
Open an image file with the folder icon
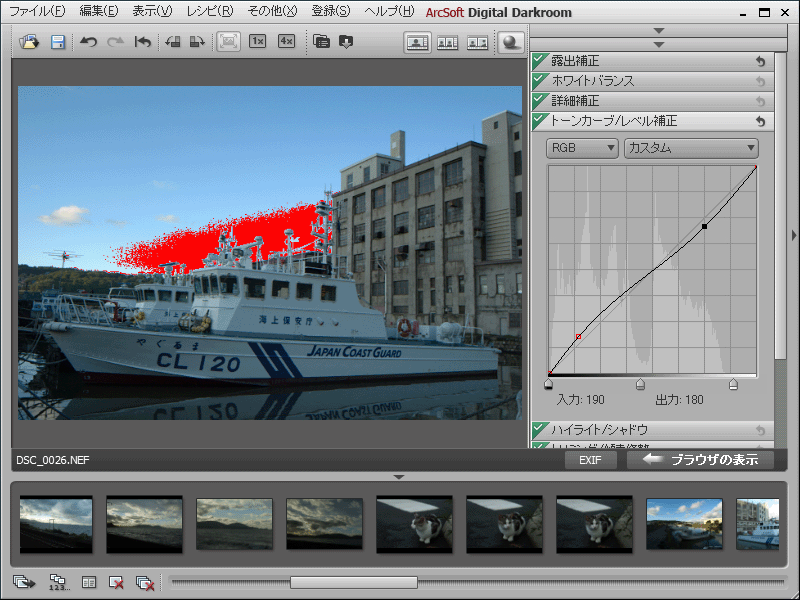pyautogui.click(x=29, y=42)
